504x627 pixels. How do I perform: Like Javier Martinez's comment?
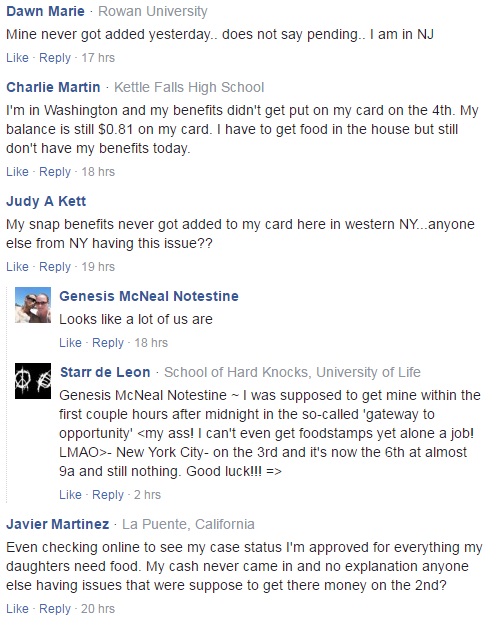[x=17, y=609]
